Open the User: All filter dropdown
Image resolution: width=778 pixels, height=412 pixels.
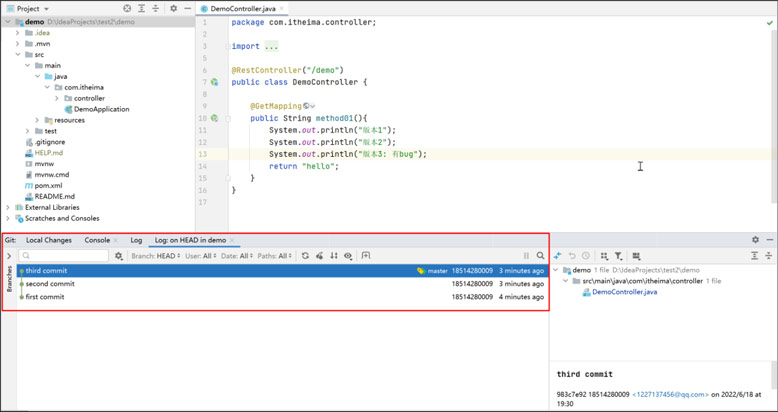200,256
